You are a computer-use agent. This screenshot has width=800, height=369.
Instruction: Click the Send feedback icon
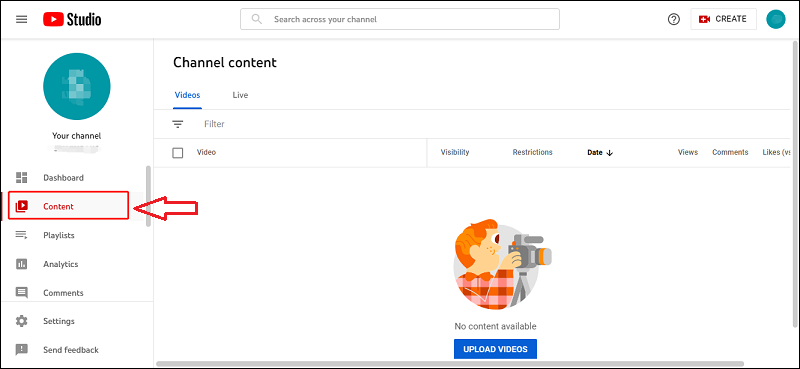pos(21,350)
